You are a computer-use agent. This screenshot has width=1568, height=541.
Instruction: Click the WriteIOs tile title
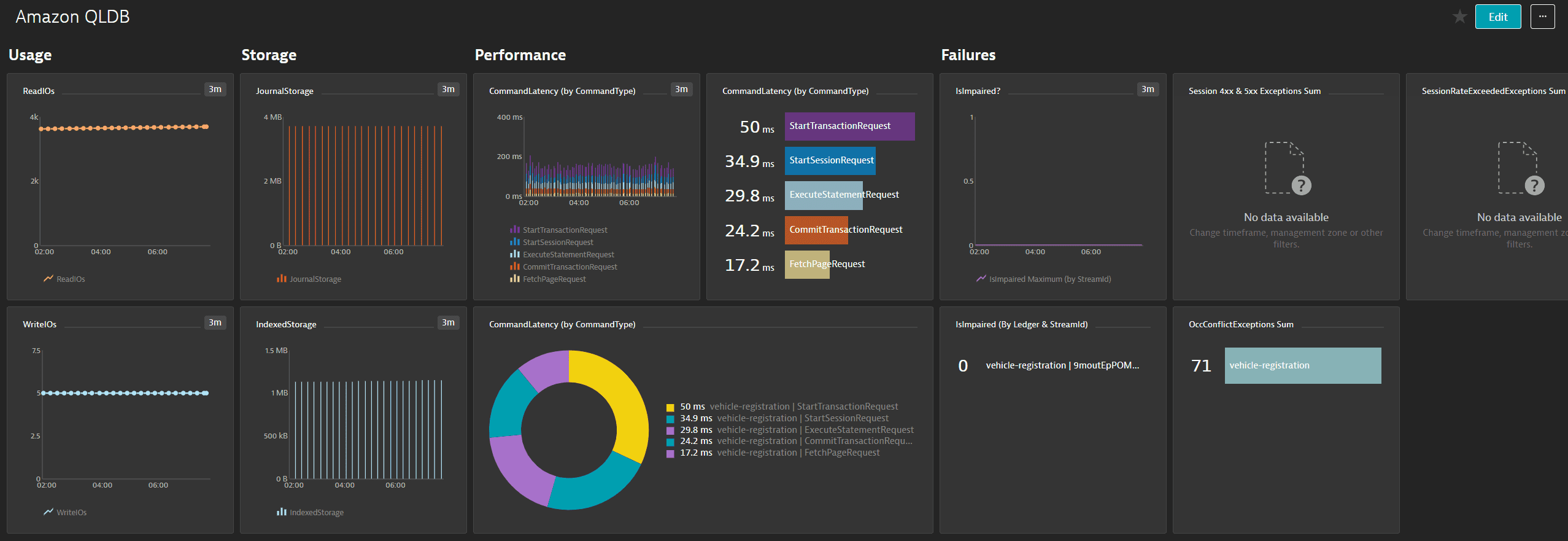pos(39,324)
